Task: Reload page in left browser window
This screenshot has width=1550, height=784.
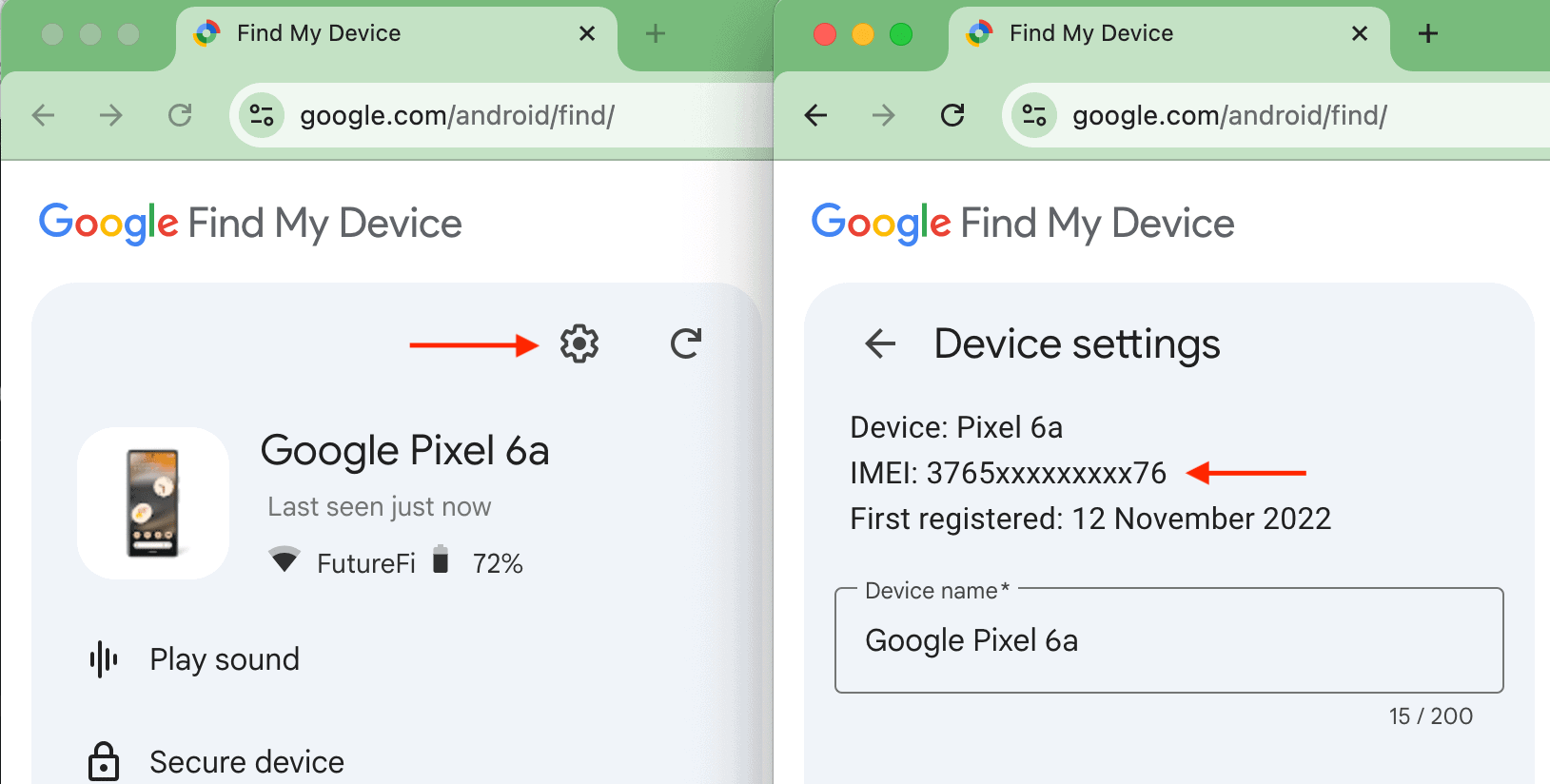Action: pyautogui.click(x=180, y=116)
